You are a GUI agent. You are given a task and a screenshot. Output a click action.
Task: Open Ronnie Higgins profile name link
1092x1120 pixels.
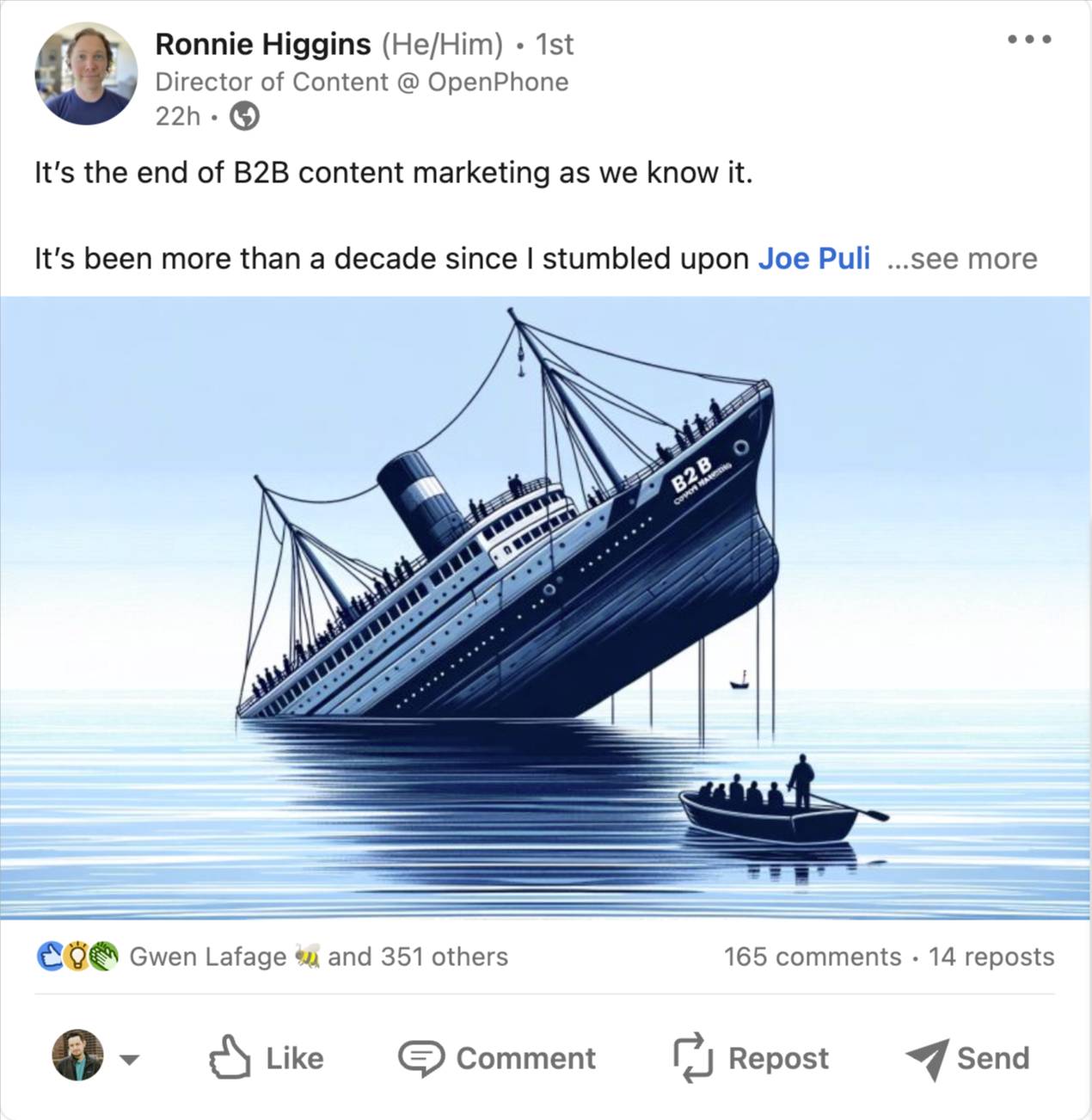point(263,44)
